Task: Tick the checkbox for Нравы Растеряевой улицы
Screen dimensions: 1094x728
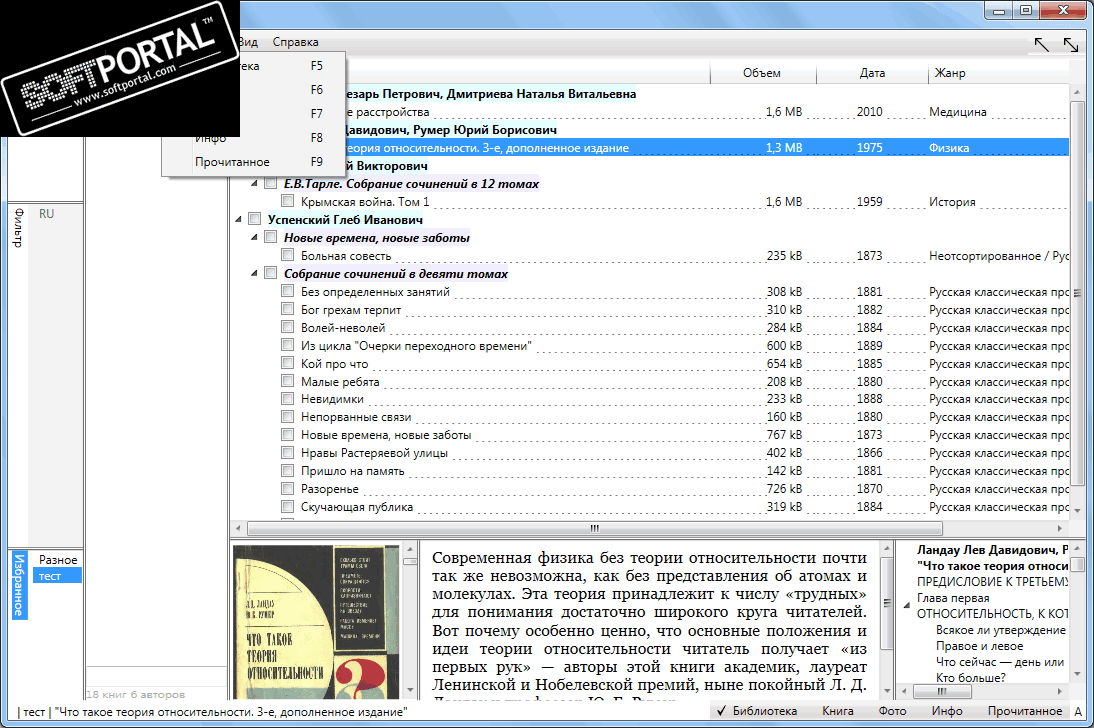Action: (x=287, y=452)
